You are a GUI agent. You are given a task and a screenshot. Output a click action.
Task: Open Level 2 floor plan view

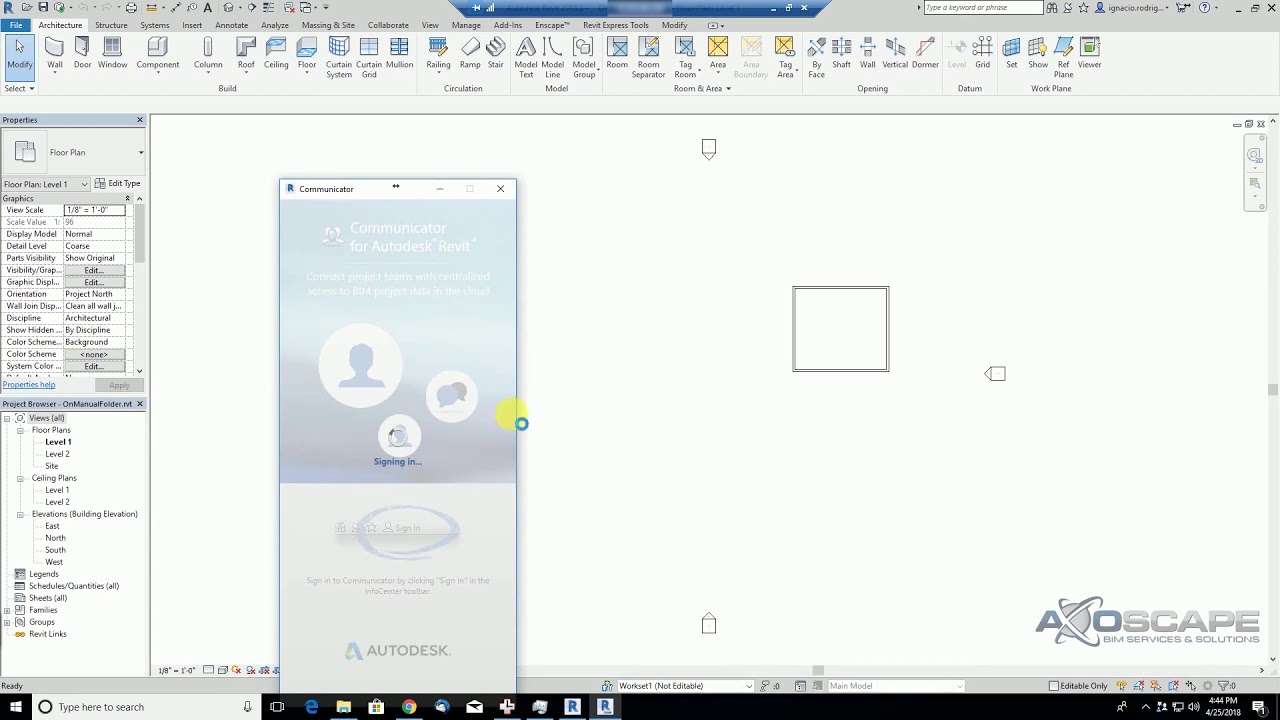pos(57,454)
